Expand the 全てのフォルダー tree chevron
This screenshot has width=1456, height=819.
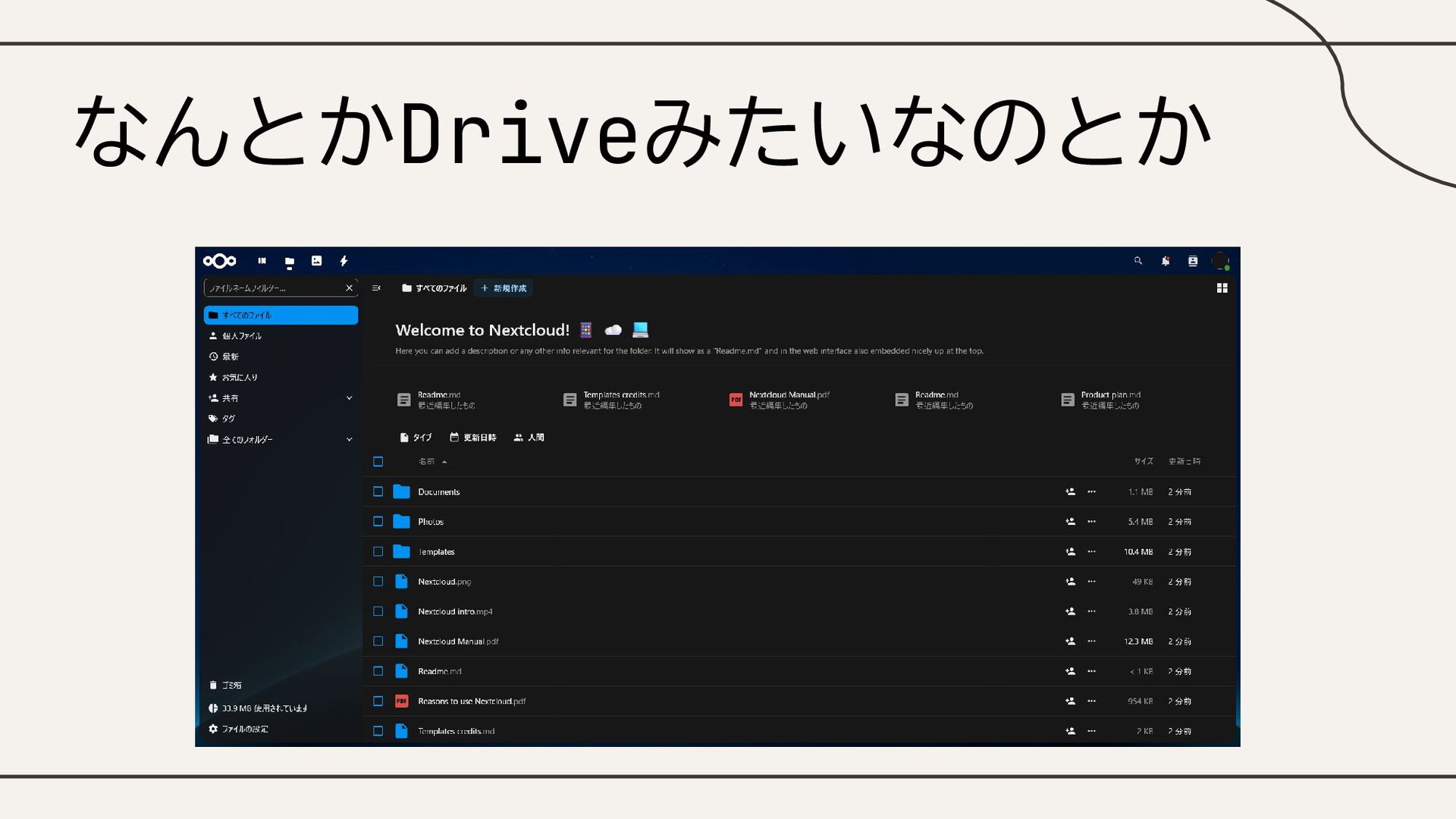pos(349,439)
